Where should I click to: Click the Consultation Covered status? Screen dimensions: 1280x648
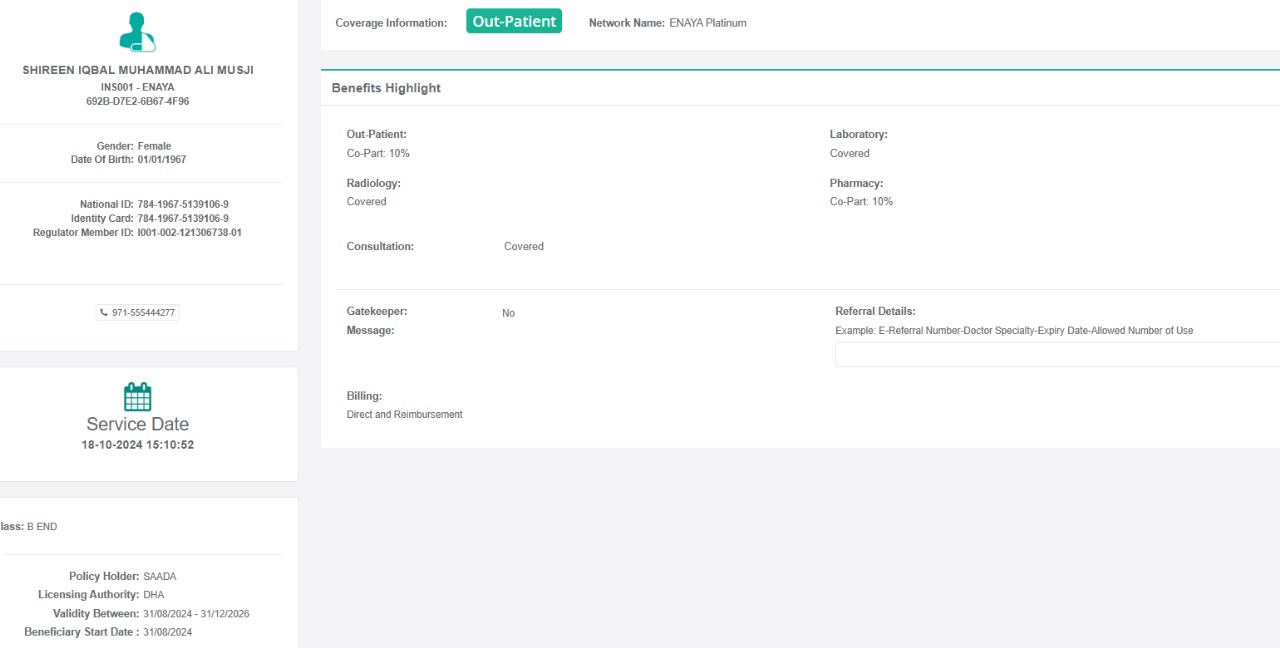pos(523,246)
